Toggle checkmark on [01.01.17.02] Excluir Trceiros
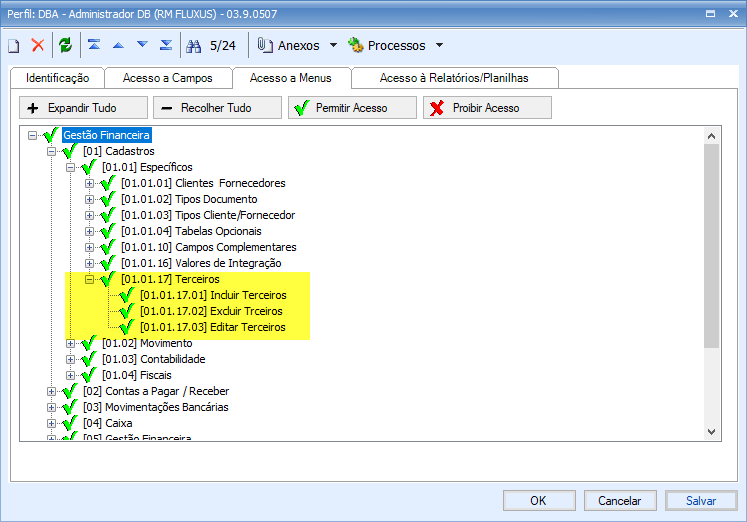The image size is (747, 522). point(127,311)
